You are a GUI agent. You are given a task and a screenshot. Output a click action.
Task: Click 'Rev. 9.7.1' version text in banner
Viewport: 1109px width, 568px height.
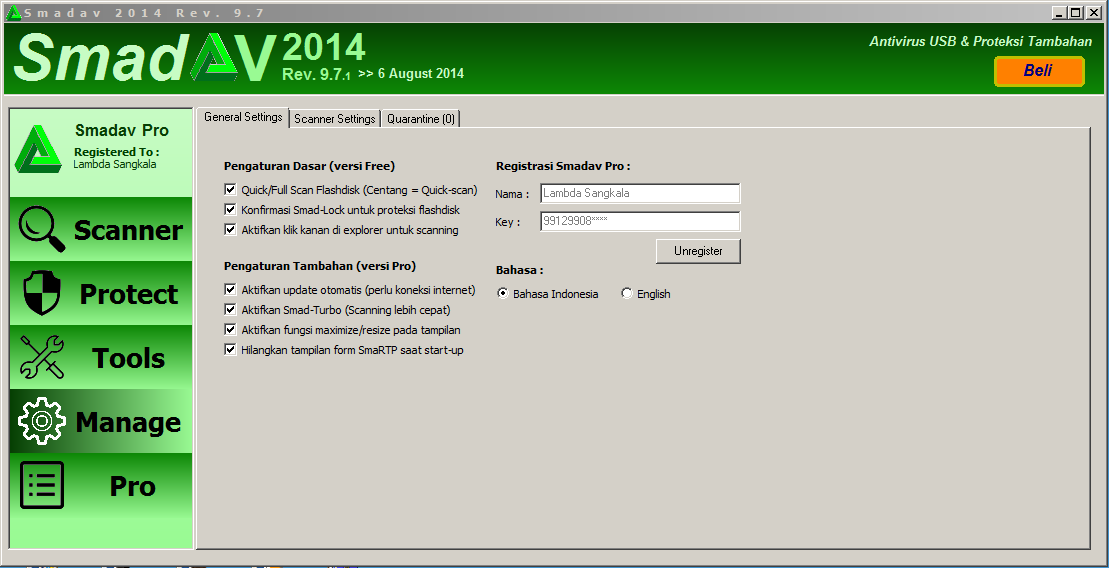pos(316,74)
